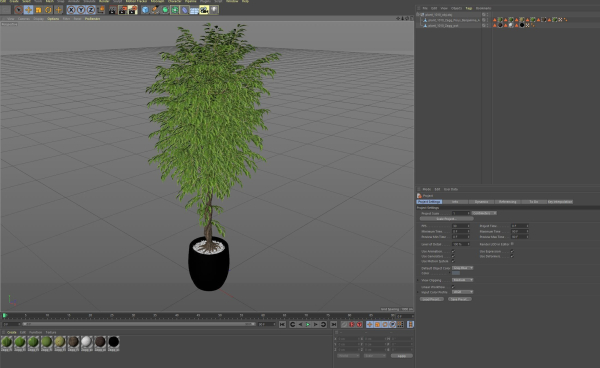Open Material Manager Create menu
The width and height of the screenshot is (600, 368).
coord(12,332)
